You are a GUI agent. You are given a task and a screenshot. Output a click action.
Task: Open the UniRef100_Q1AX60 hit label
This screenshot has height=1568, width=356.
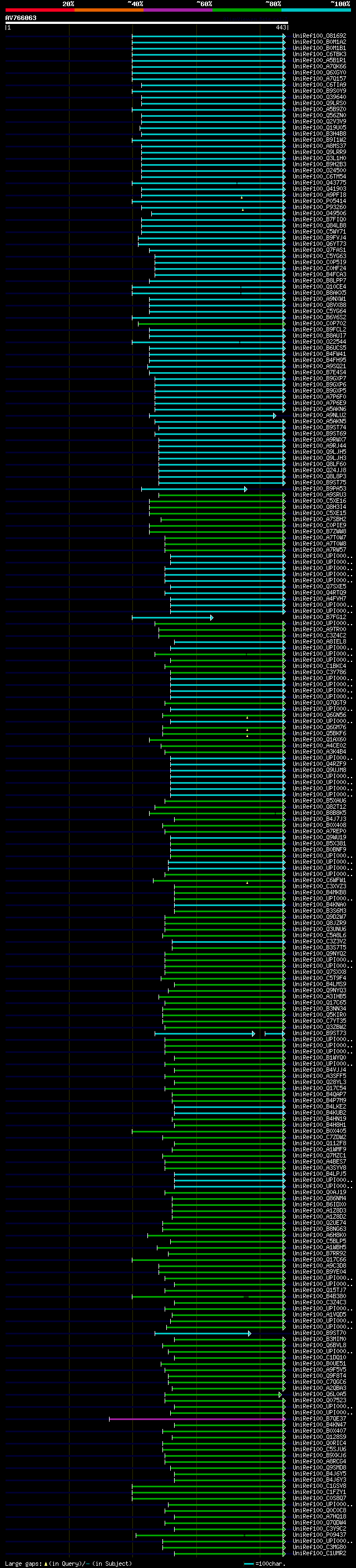point(319,740)
